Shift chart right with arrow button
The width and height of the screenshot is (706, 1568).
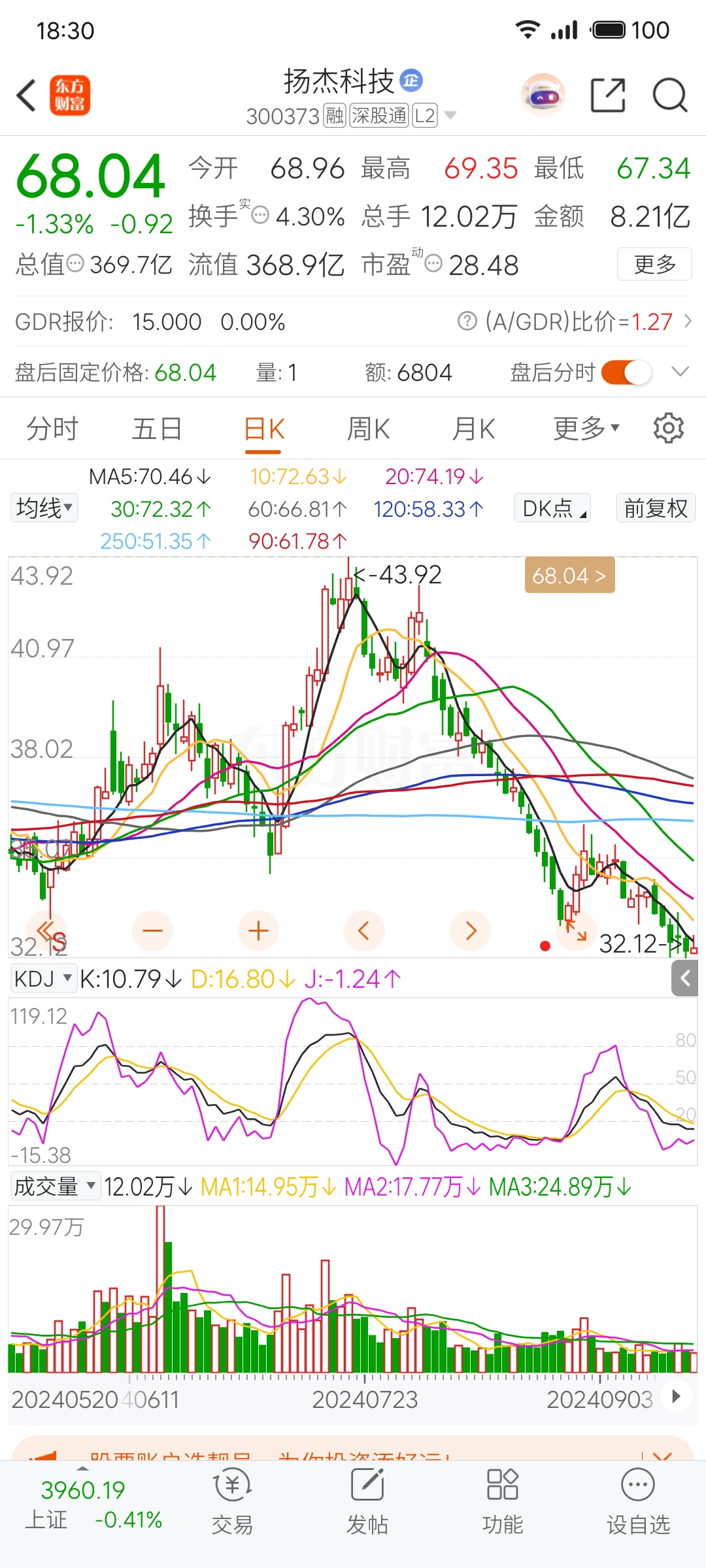coord(470,930)
